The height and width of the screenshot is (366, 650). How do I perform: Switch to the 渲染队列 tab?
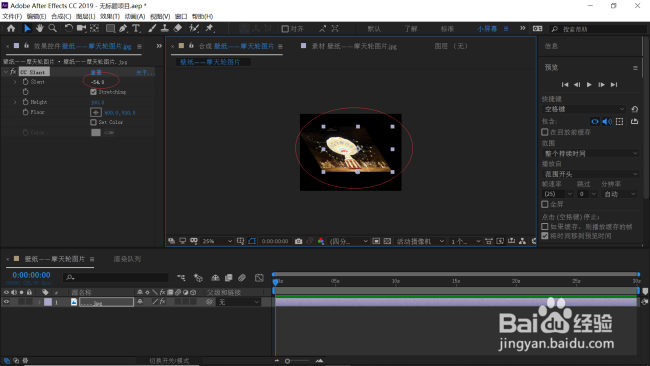click(x=127, y=259)
